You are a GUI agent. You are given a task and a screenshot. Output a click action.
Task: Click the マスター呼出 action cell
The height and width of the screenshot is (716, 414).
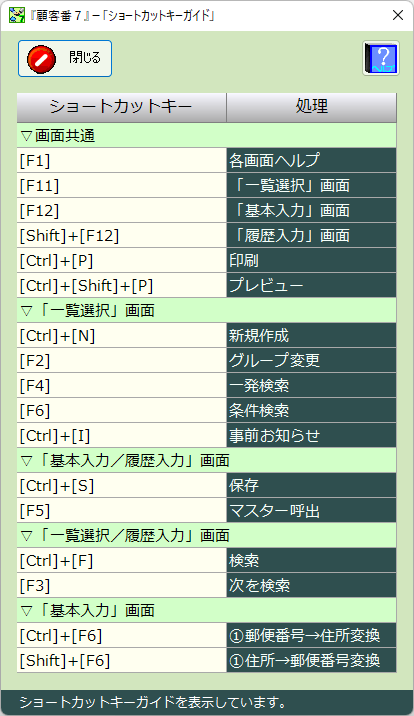coord(311,511)
